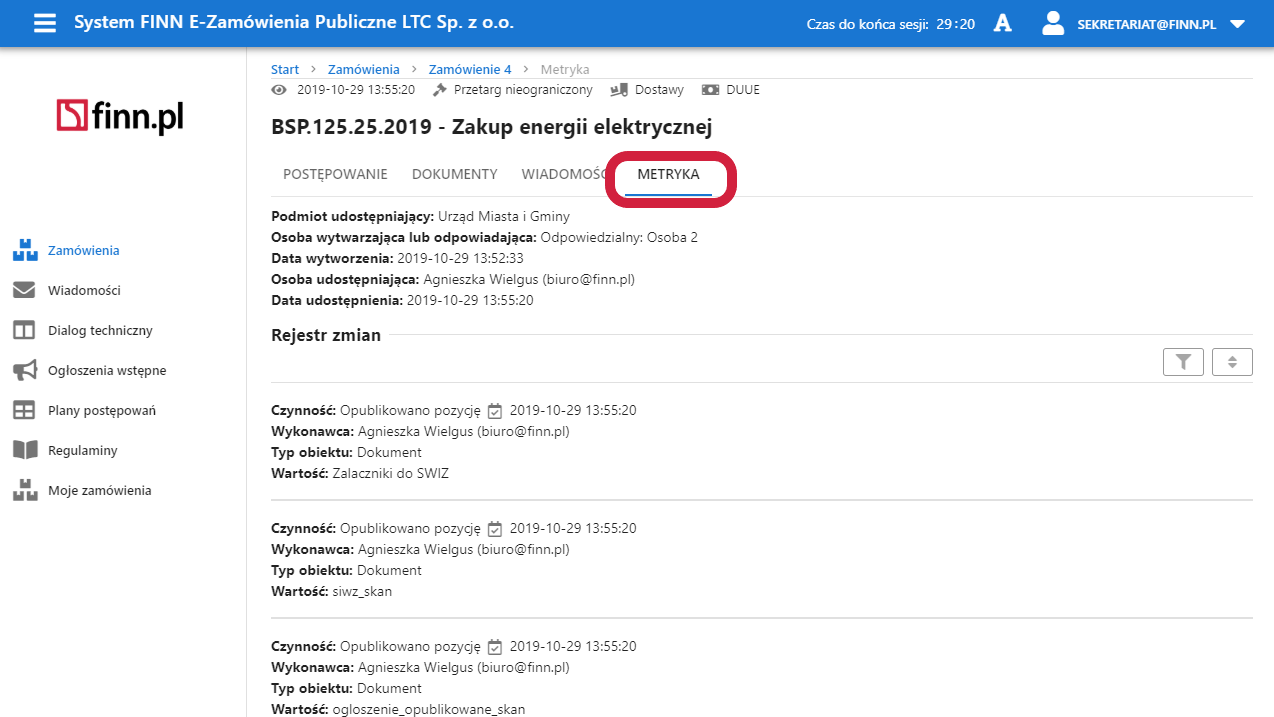The height and width of the screenshot is (717, 1274).
Task: Click the calendar icon in the Zalaczniki do SWIZ entry
Action: [x=494, y=411]
